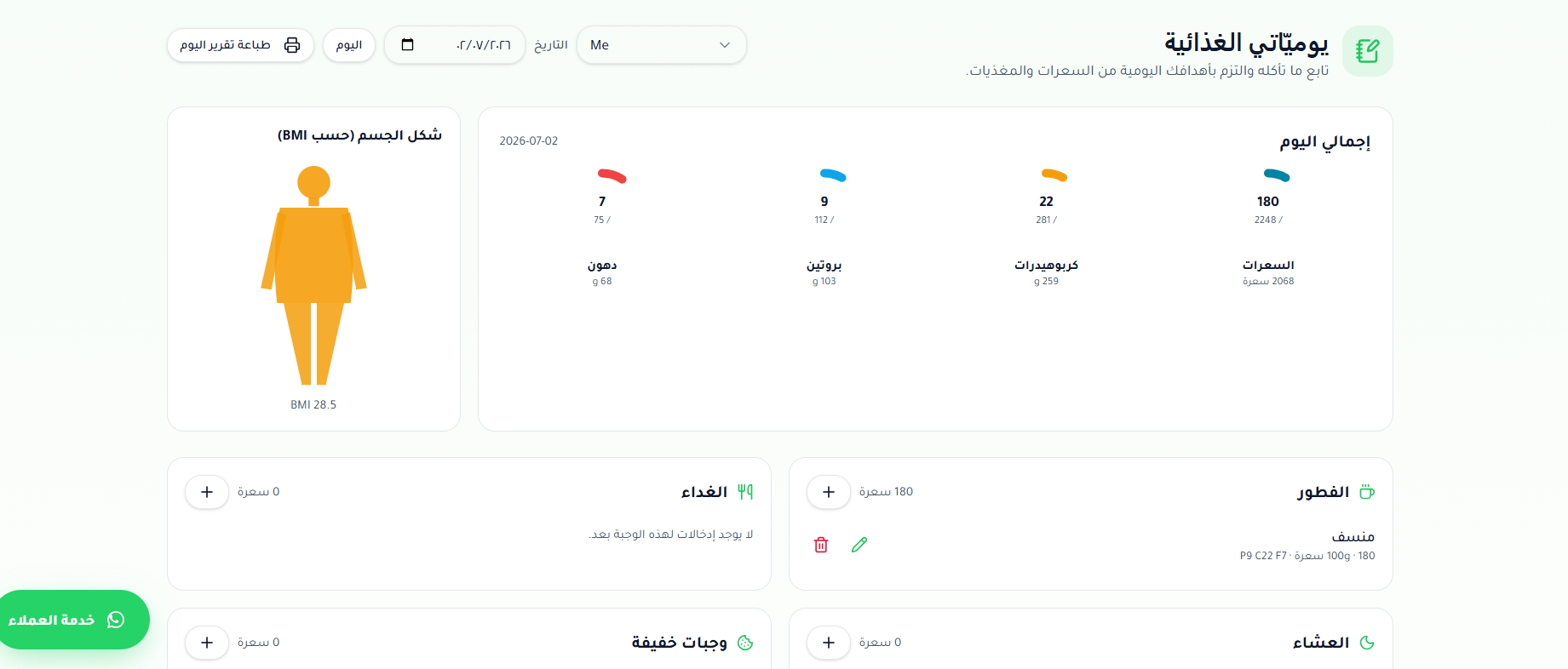1568x669 pixels.
Task: Click the blue بروتين protein gauge
Action: (833, 174)
